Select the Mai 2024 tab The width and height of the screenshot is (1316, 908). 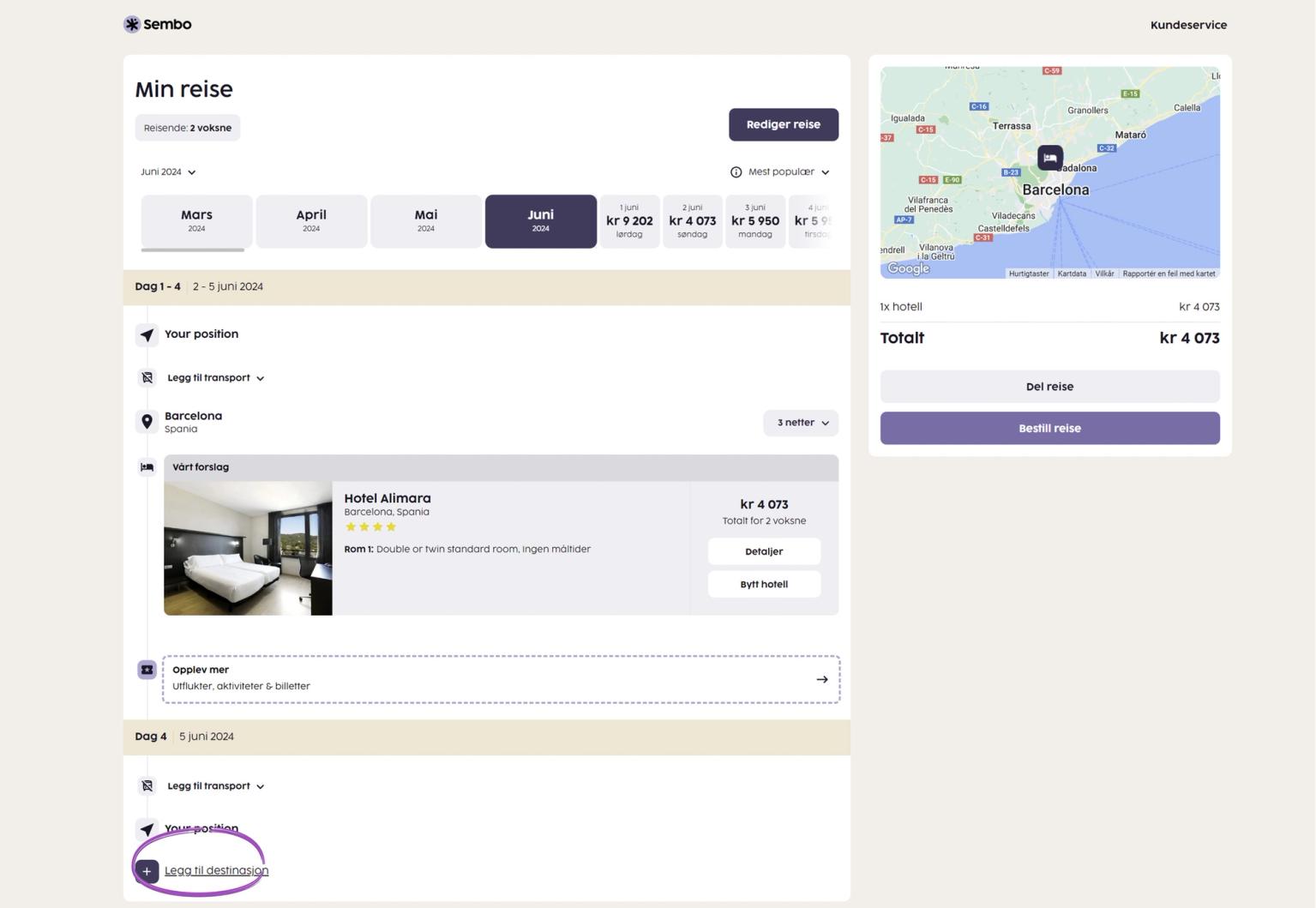(426, 221)
